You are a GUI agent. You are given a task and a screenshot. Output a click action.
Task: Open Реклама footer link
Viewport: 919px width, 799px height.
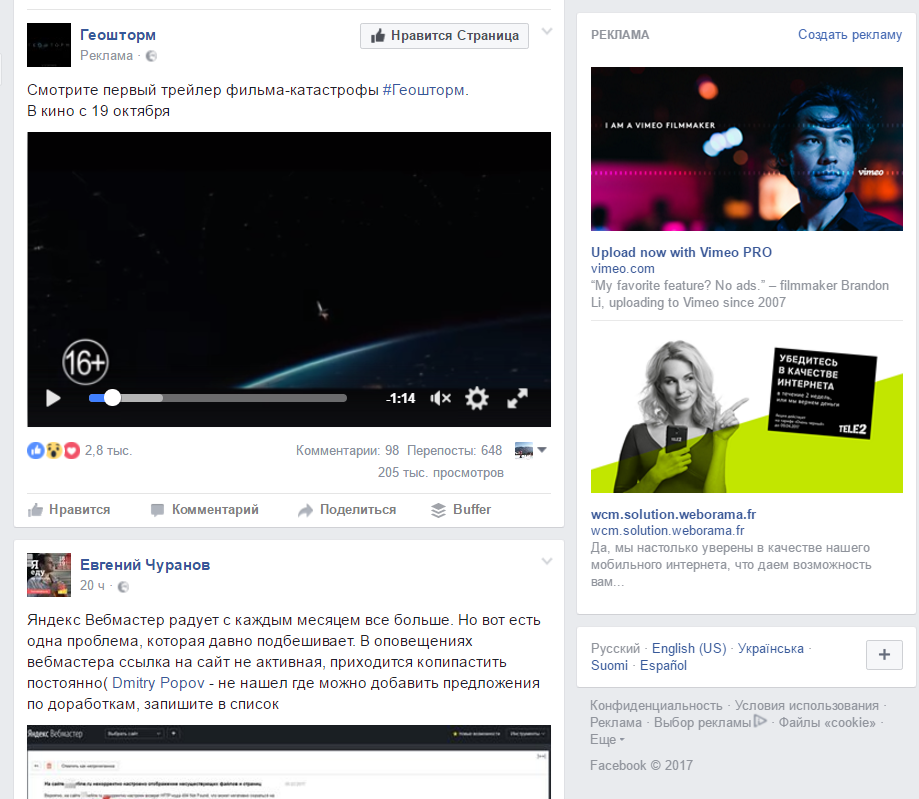[x=616, y=722]
